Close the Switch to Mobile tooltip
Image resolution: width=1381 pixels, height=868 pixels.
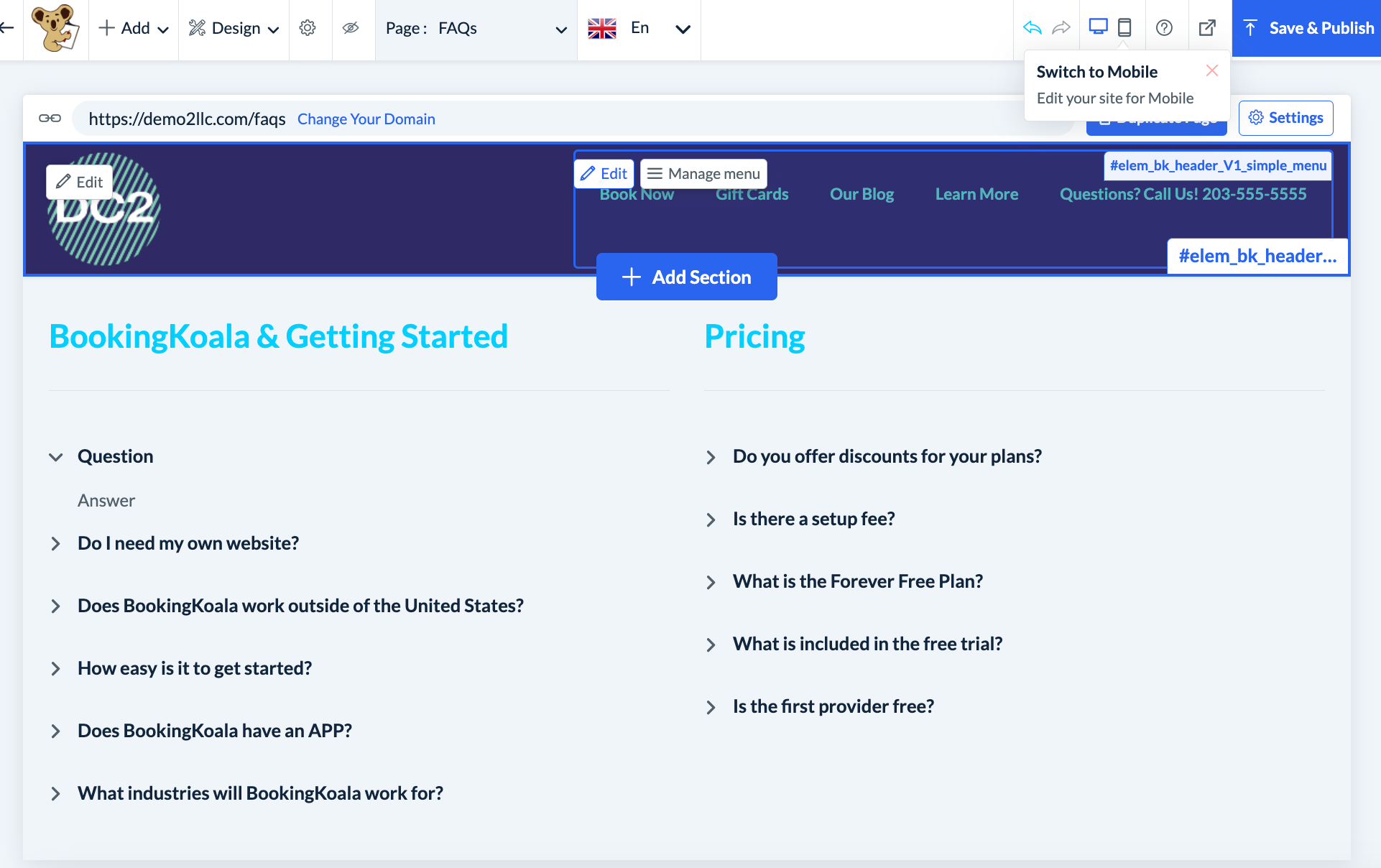click(x=1212, y=70)
